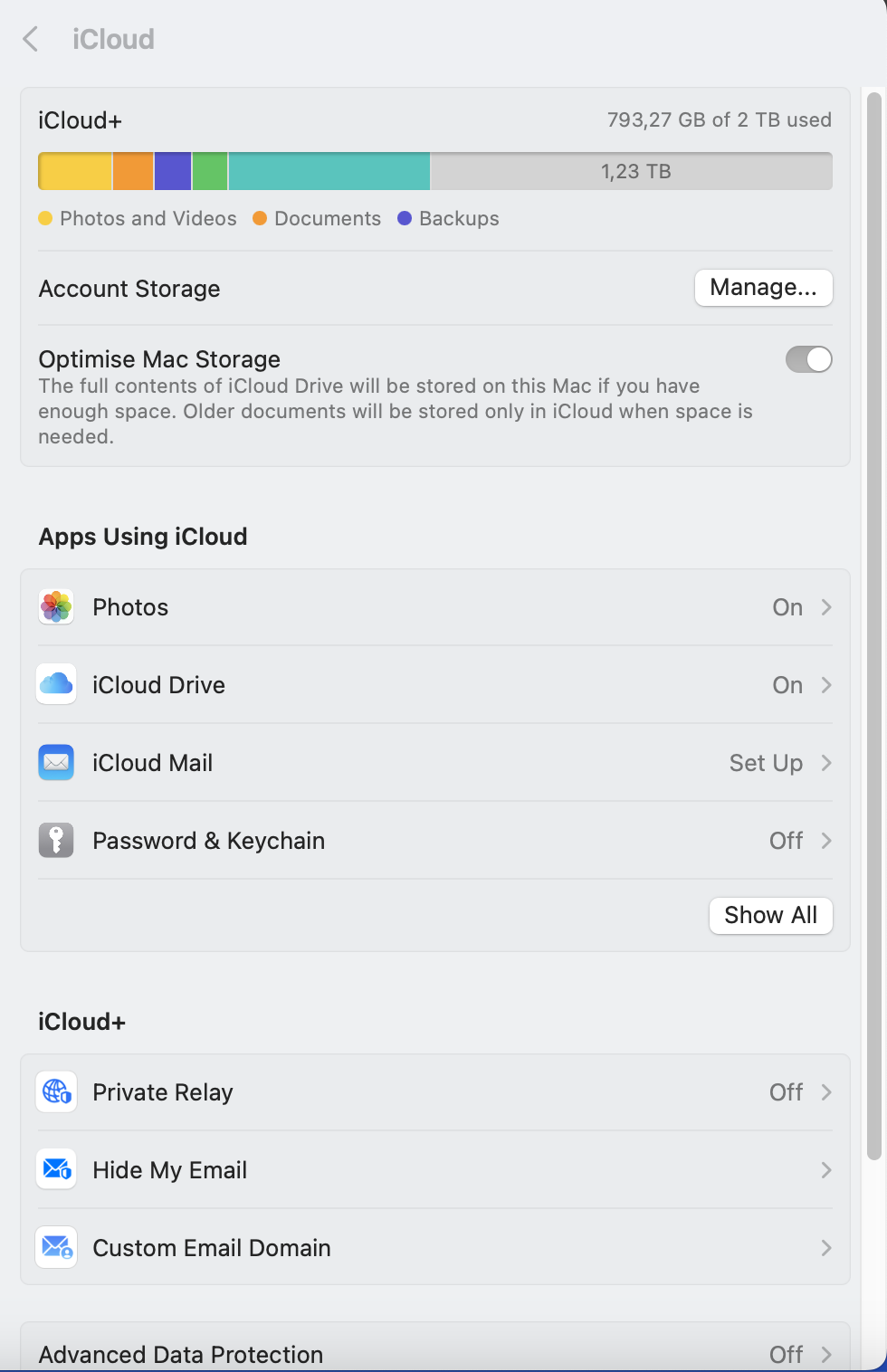Screen dimensions: 887x1372
Task: Expand Password & Keychain via its chevron
Action: click(825, 841)
